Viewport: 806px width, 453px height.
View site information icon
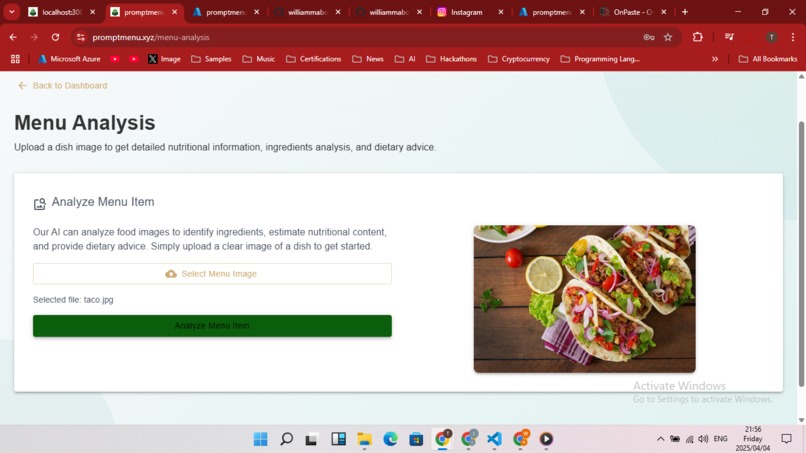tap(81, 37)
